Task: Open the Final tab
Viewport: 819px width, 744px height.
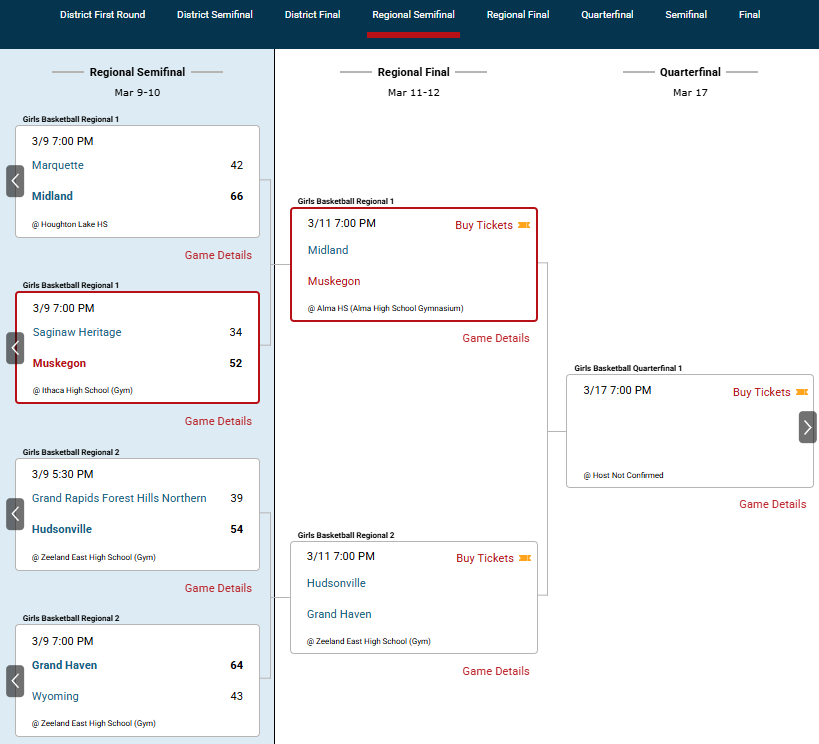Action: [749, 15]
